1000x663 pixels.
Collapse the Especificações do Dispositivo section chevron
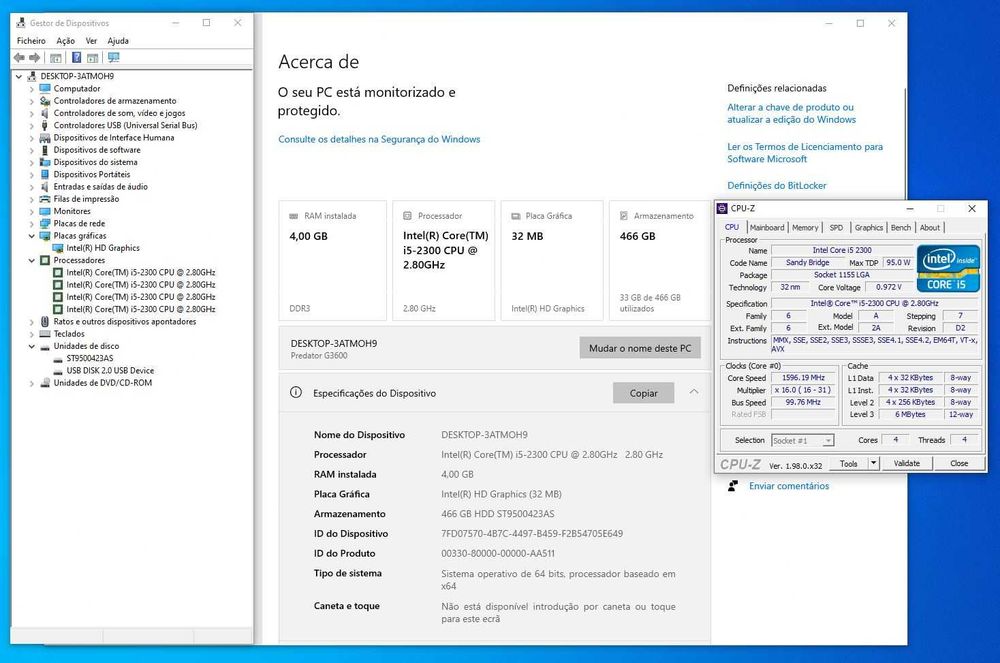(694, 392)
